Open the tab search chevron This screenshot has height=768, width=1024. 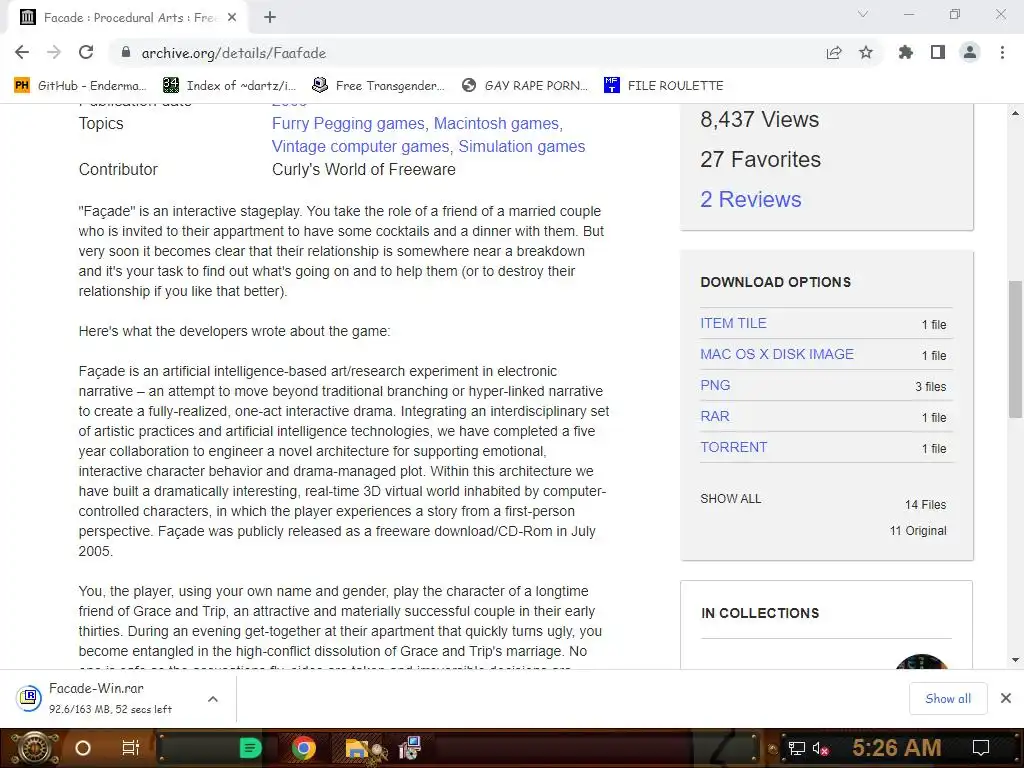[x=863, y=14]
